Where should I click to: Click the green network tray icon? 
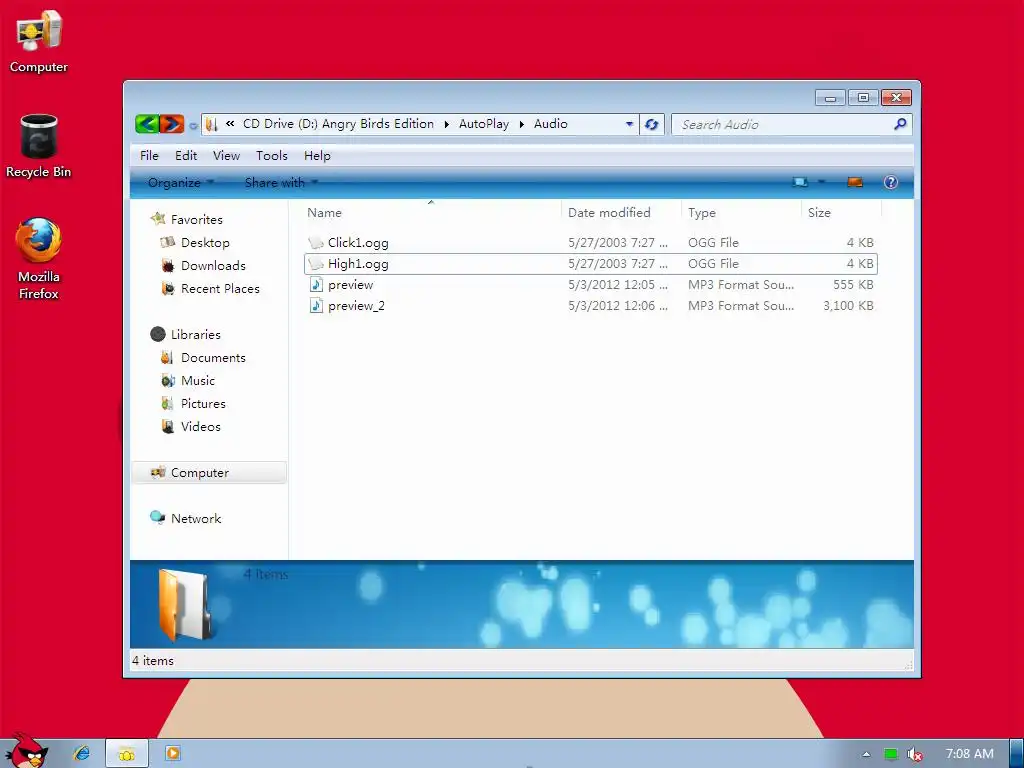tap(890, 754)
